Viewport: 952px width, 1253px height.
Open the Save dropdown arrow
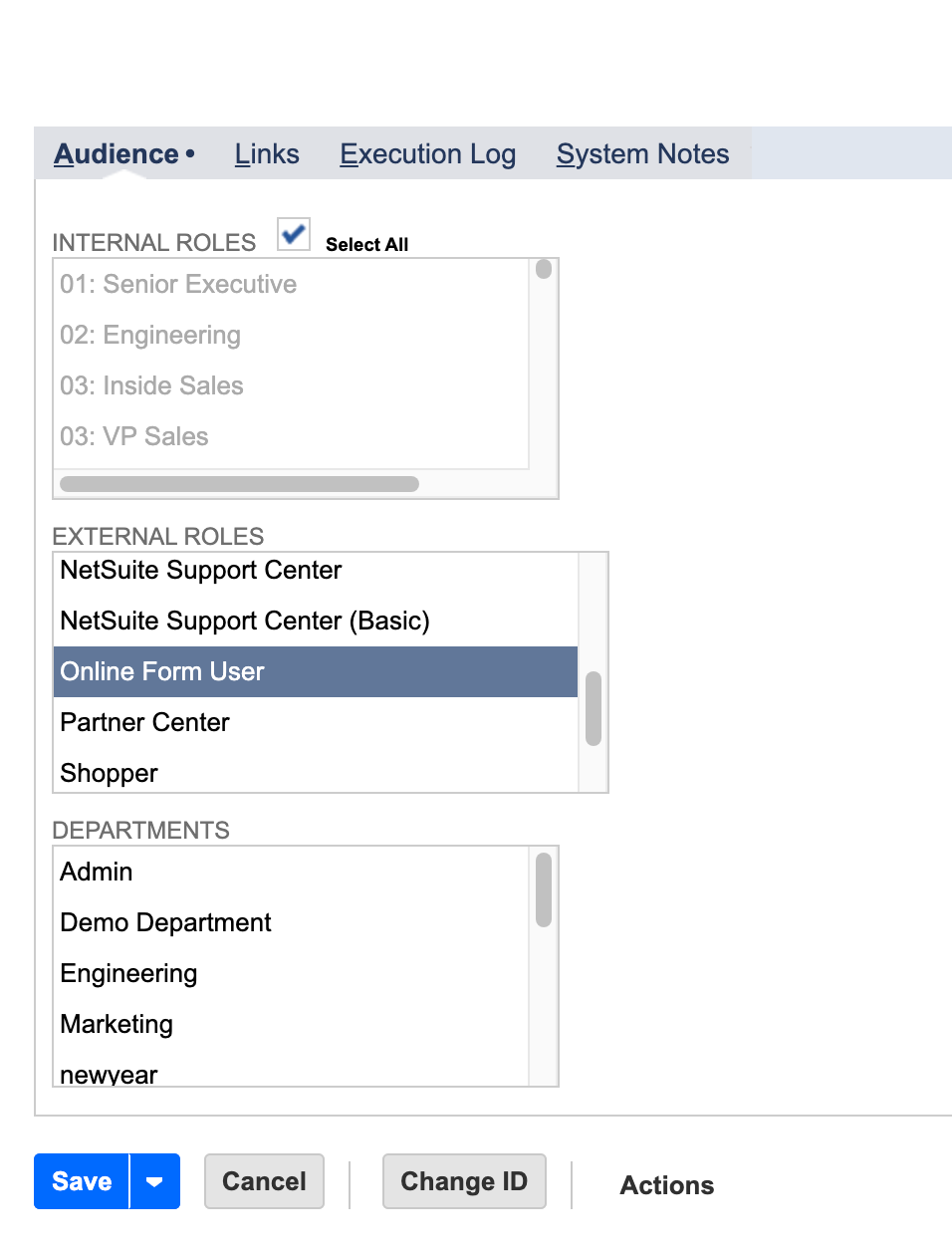pos(154,1182)
